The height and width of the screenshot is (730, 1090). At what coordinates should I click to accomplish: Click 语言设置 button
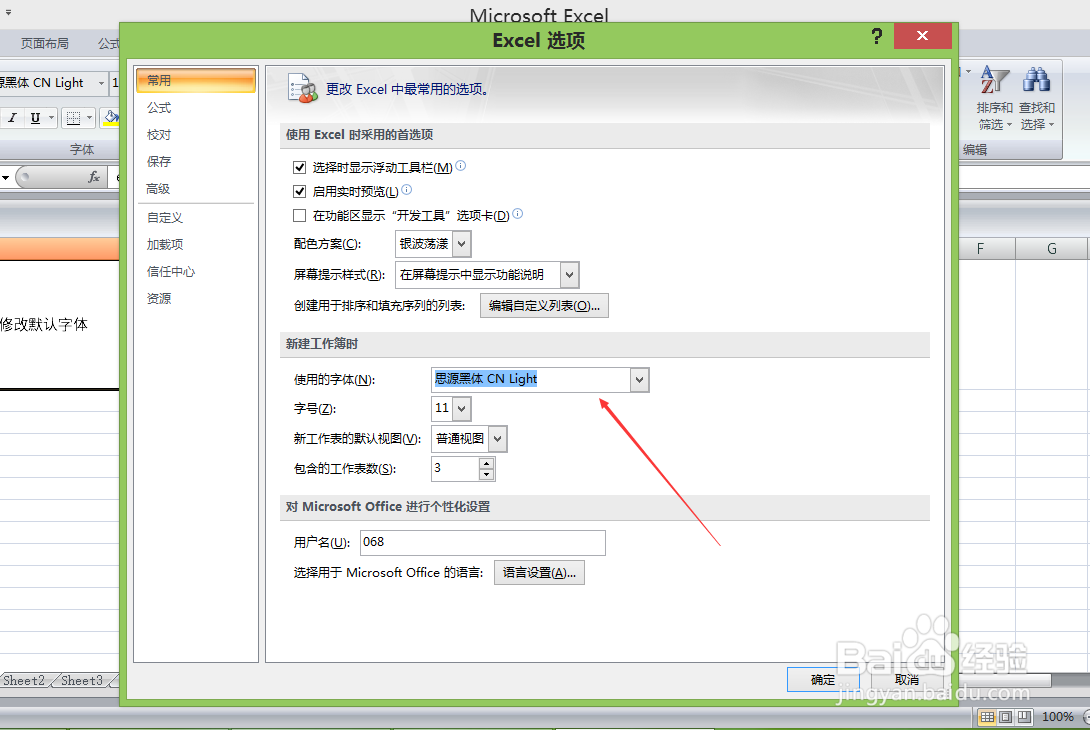point(539,573)
